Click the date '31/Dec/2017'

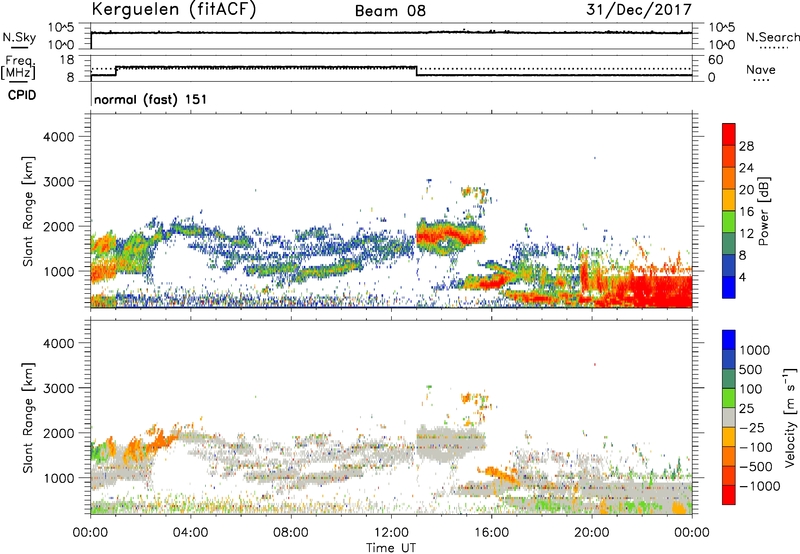[639, 9]
